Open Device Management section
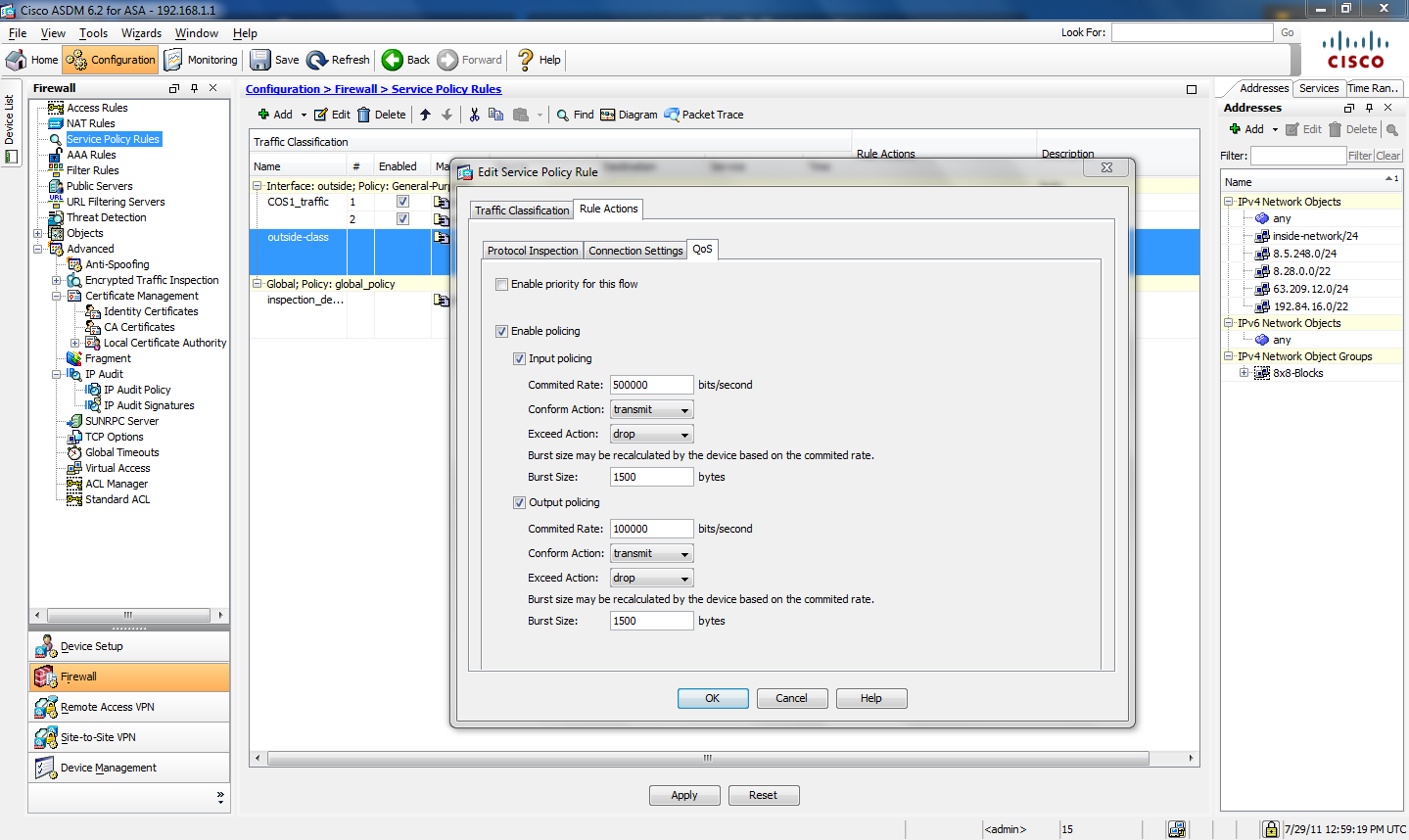The image size is (1409, 840). coord(129,768)
